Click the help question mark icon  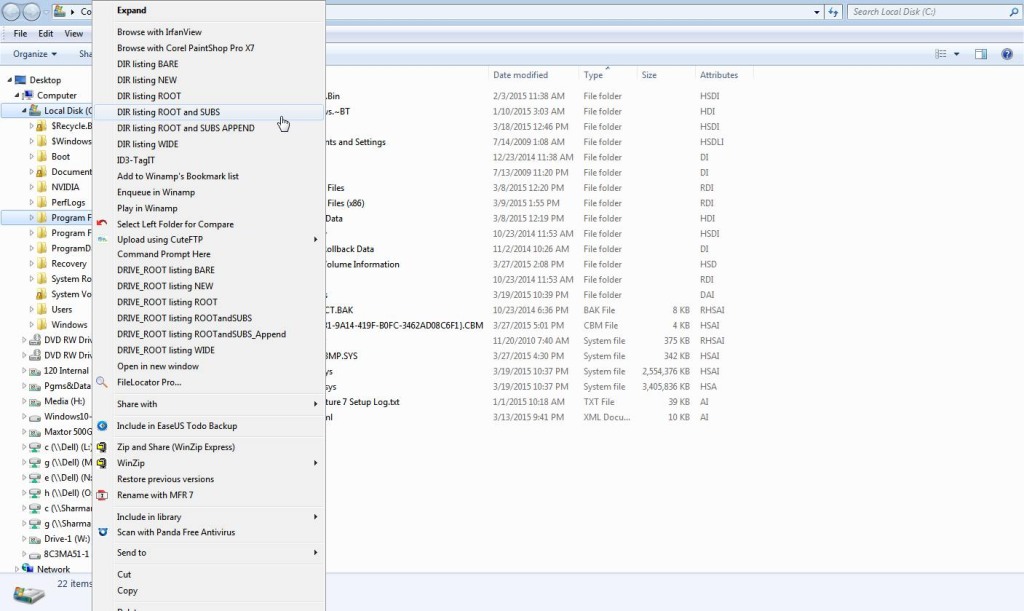click(1007, 54)
